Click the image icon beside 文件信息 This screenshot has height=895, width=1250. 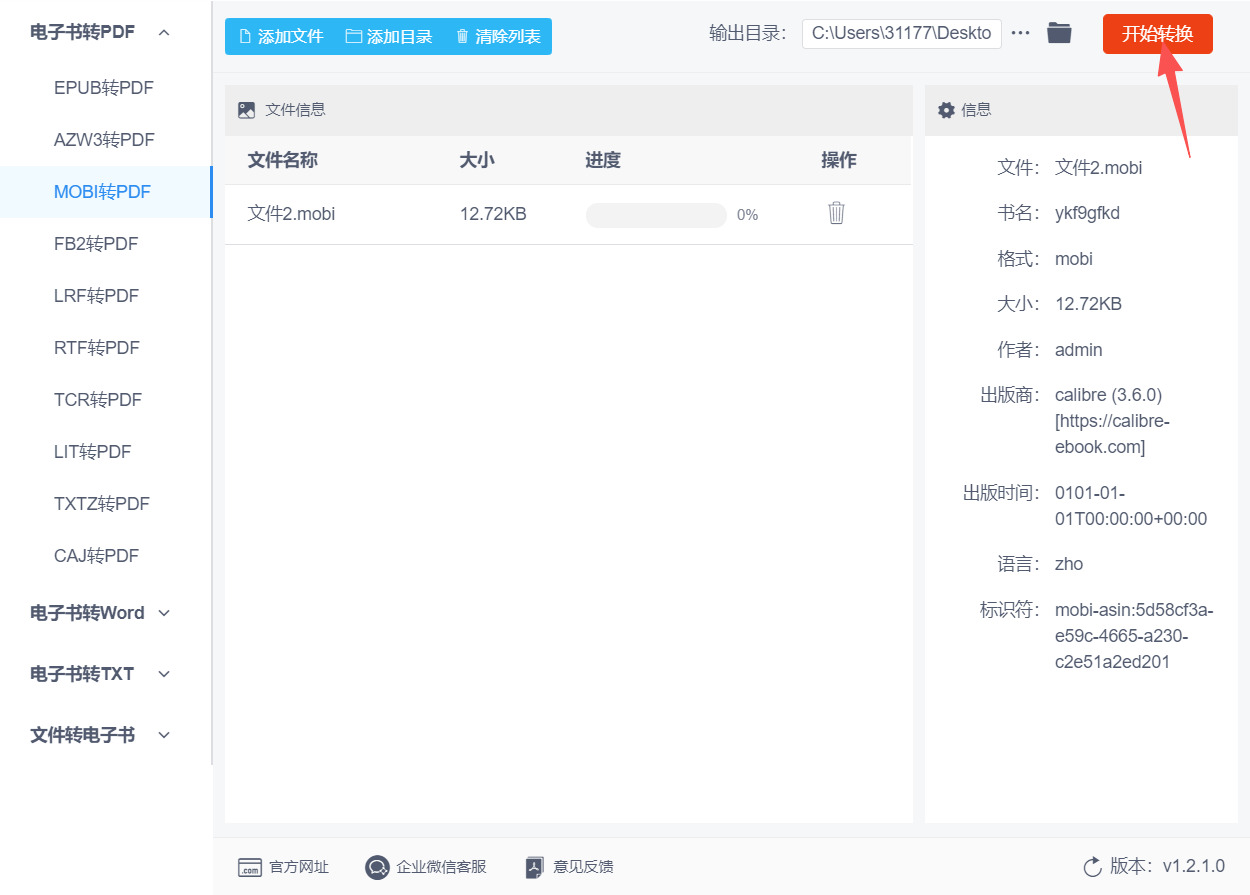click(x=247, y=110)
